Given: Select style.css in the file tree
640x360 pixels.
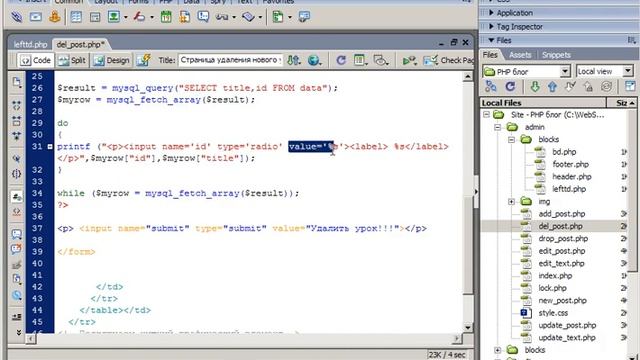Looking at the screenshot, I should (x=553, y=313).
